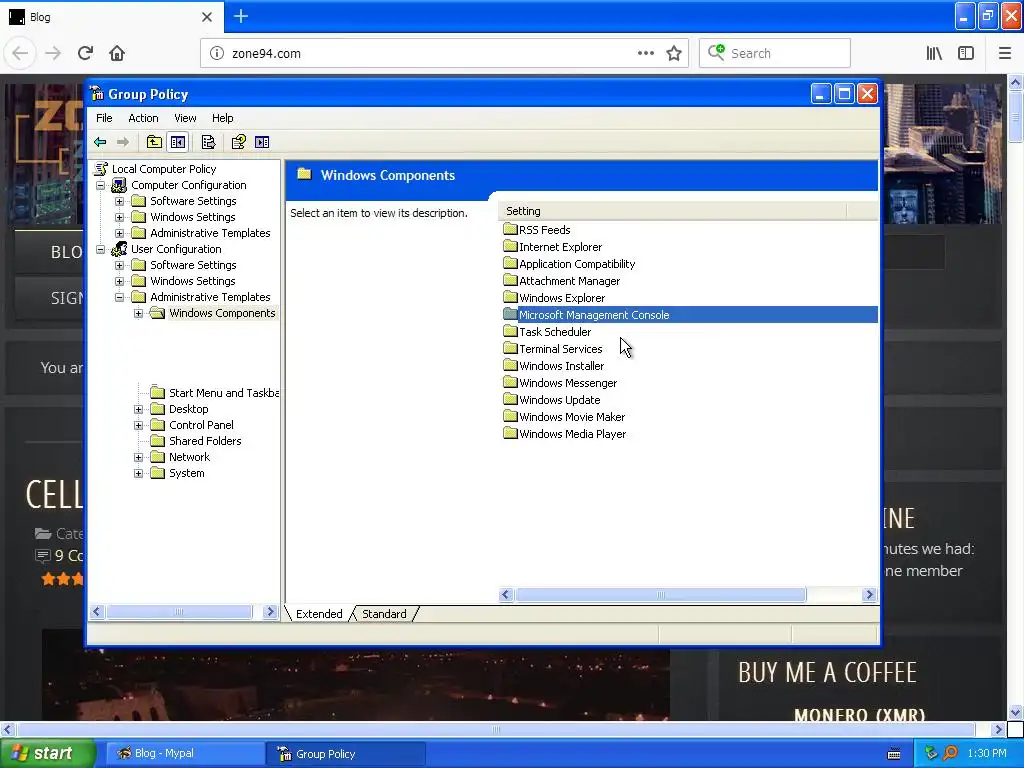Click tree pane horizontal scrollbar right arrow
1024x768 pixels.
pyautogui.click(x=270, y=612)
